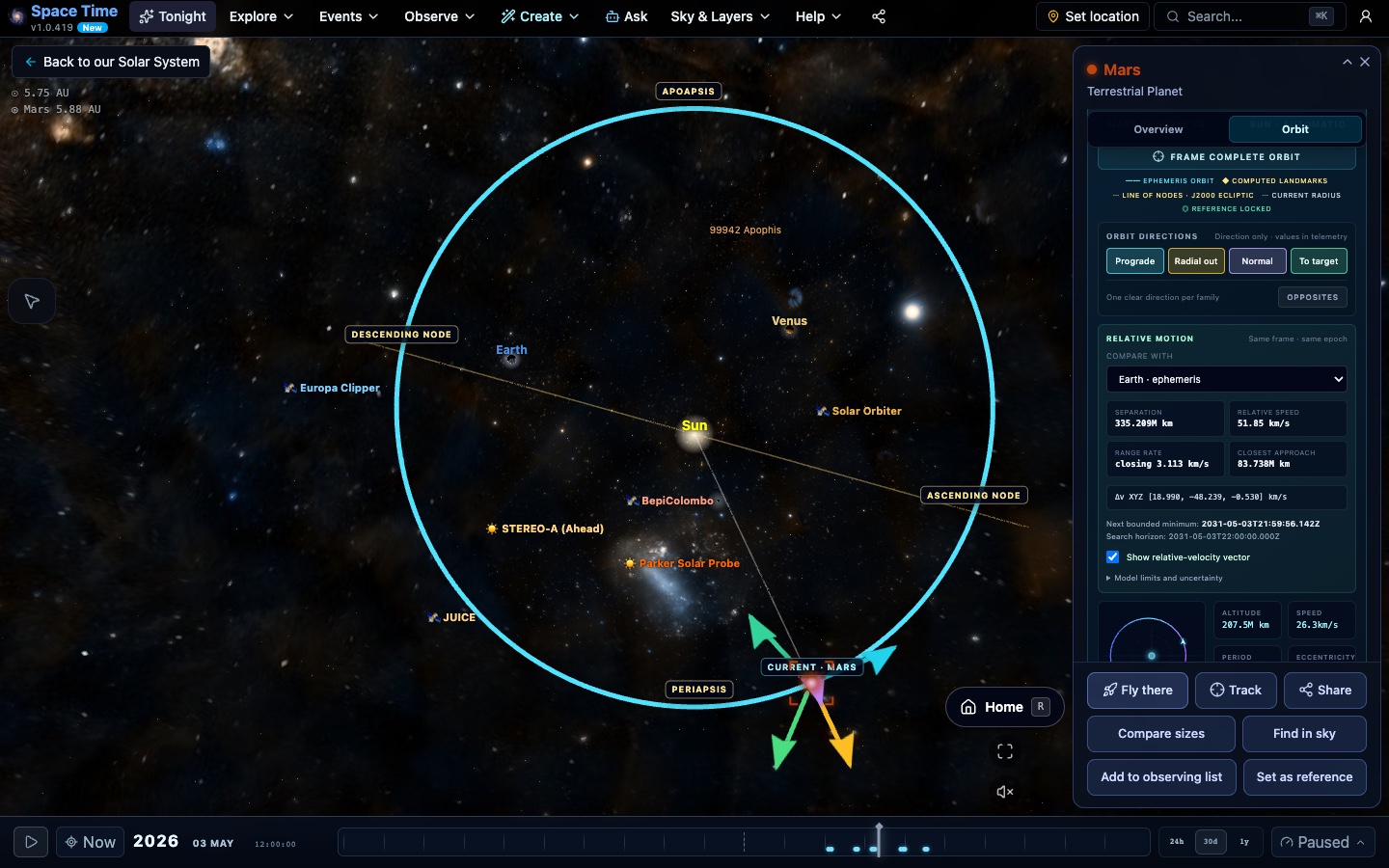Click Find in sky button
1389x868 pixels.
coord(1304,734)
